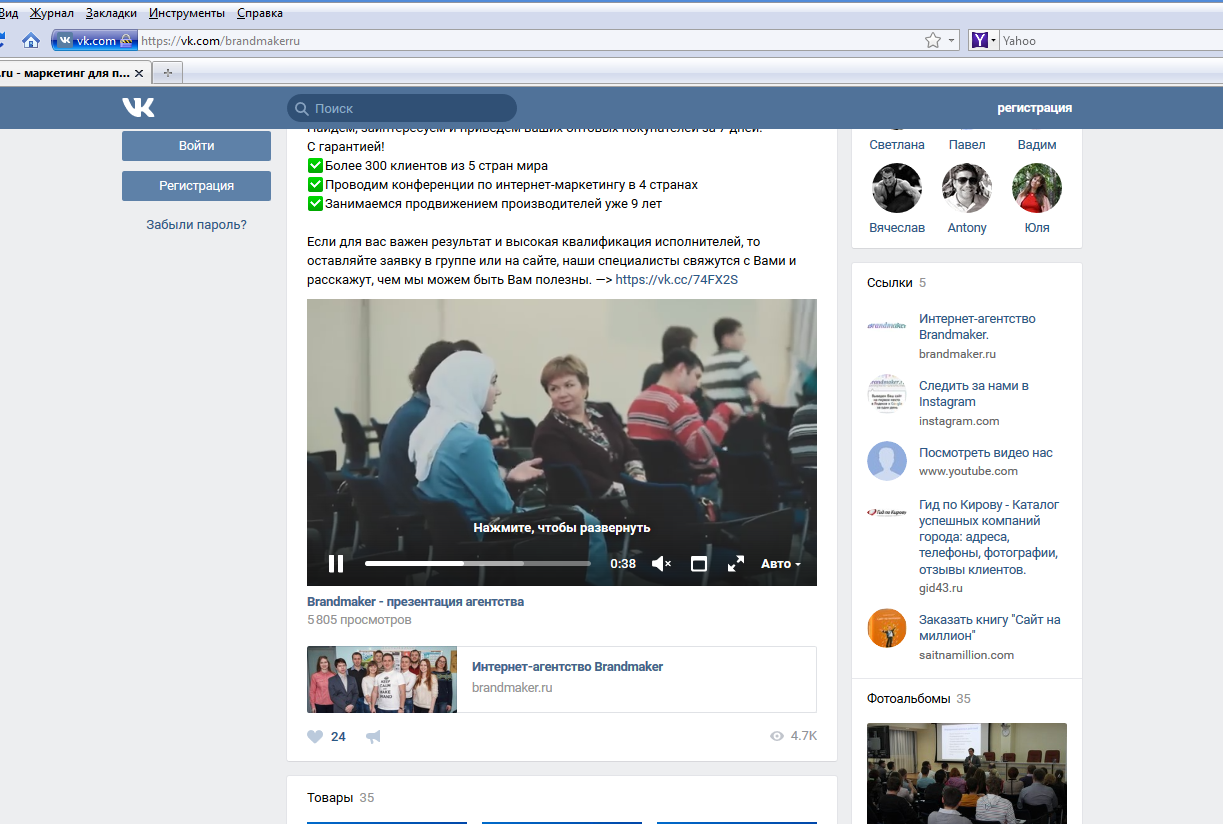Open the Brandmaker team photo thumbnail

(382, 680)
